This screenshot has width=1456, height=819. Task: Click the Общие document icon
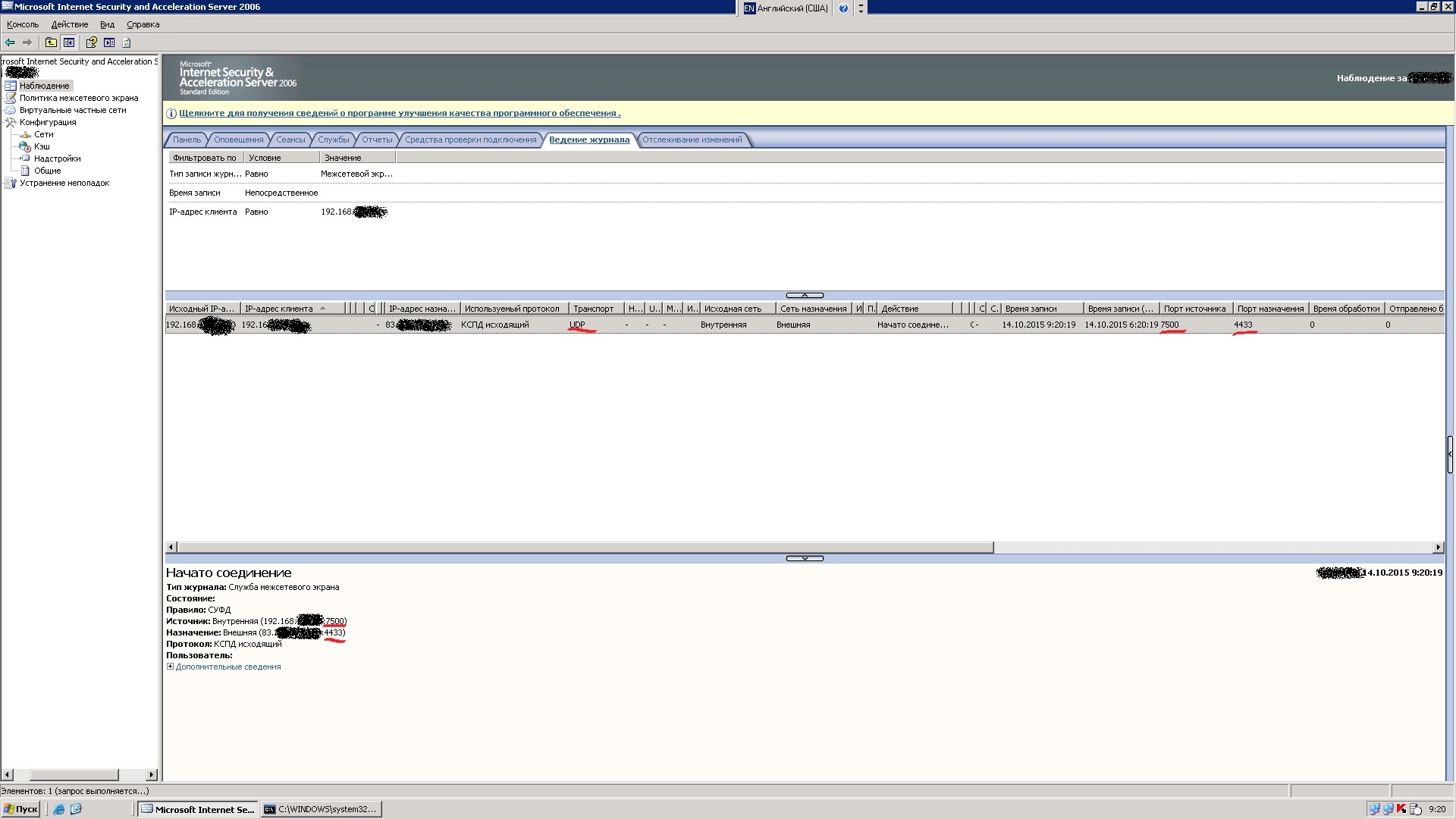click(25, 171)
